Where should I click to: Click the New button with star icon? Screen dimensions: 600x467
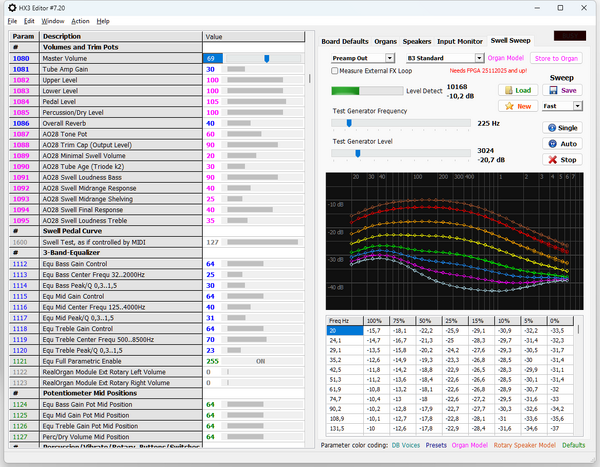pyautogui.click(x=518, y=105)
